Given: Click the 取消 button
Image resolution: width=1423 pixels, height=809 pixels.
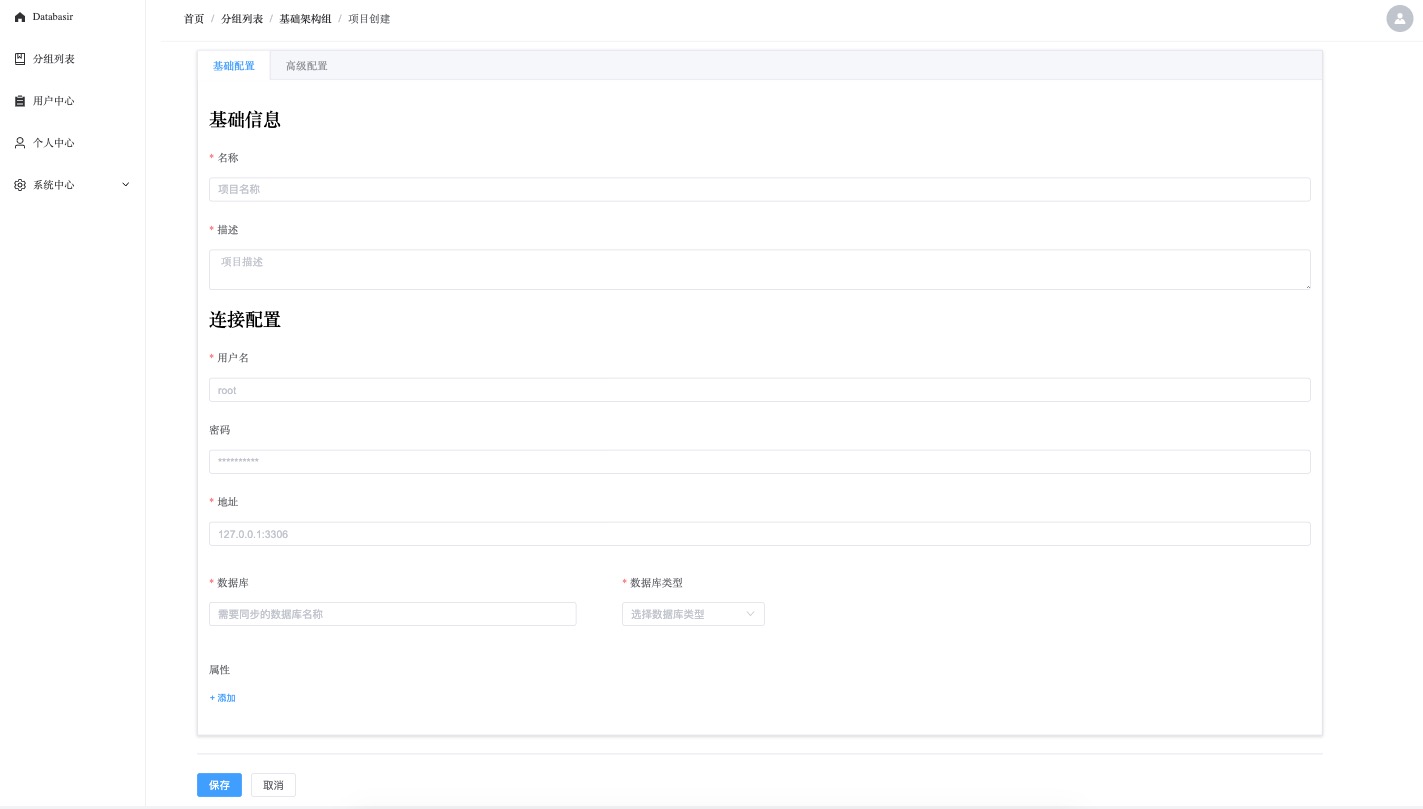Looking at the screenshot, I should point(273,785).
